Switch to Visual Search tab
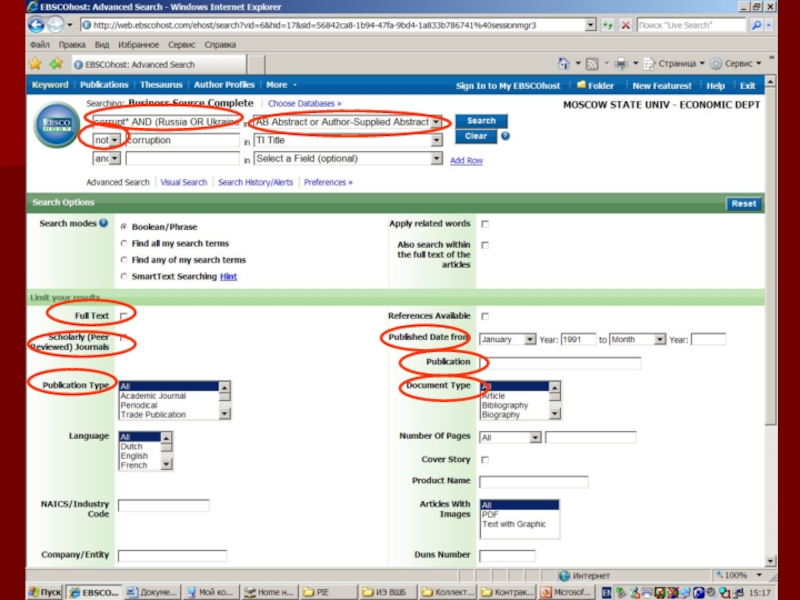This screenshot has width=800, height=600. point(184,182)
